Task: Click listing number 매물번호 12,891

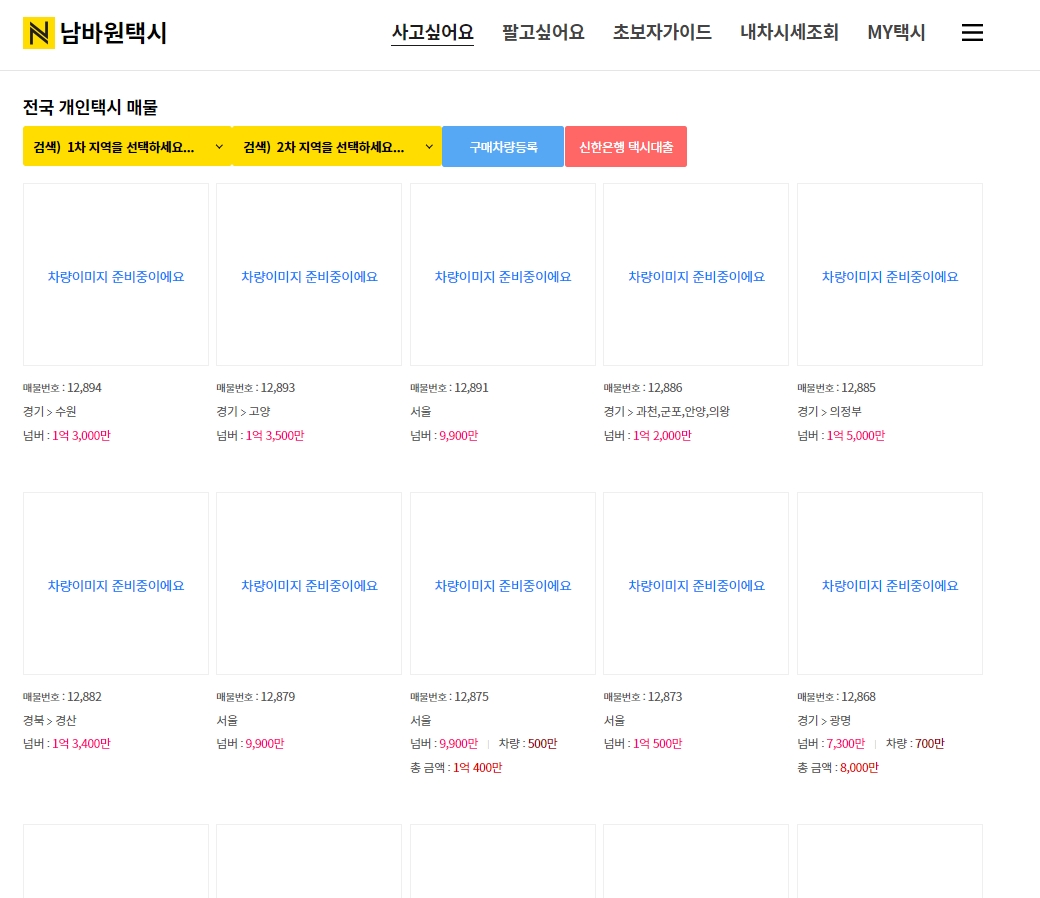Action: [x=449, y=387]
